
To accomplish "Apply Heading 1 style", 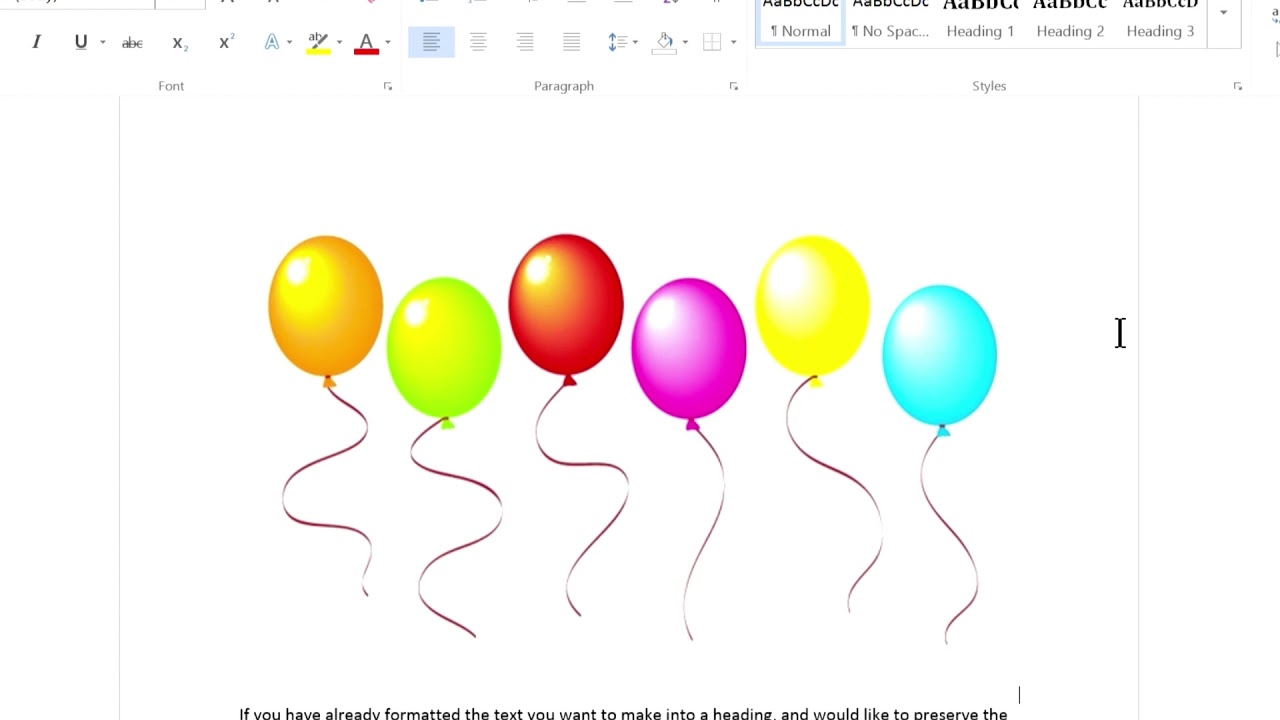I will (980, 22).
